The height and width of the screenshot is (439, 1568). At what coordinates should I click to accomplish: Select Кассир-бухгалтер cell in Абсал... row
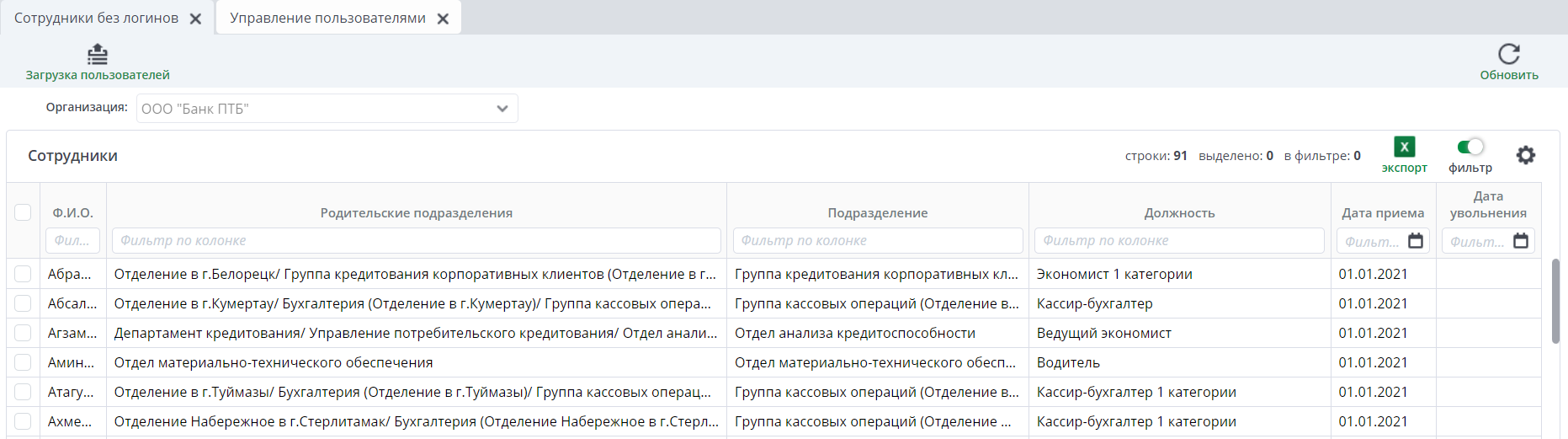click(x=1179, y=303)
